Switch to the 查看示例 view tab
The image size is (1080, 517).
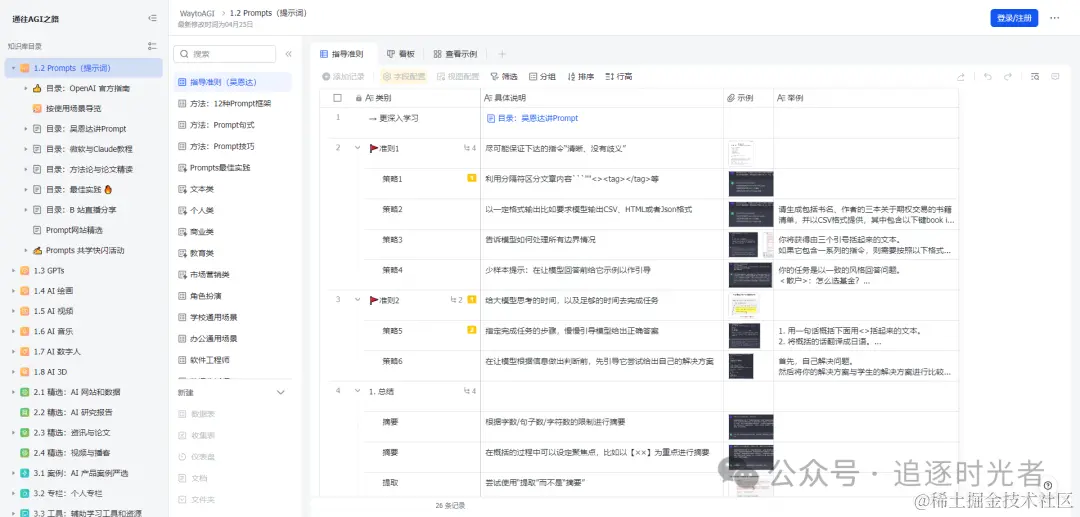(455, 54)
